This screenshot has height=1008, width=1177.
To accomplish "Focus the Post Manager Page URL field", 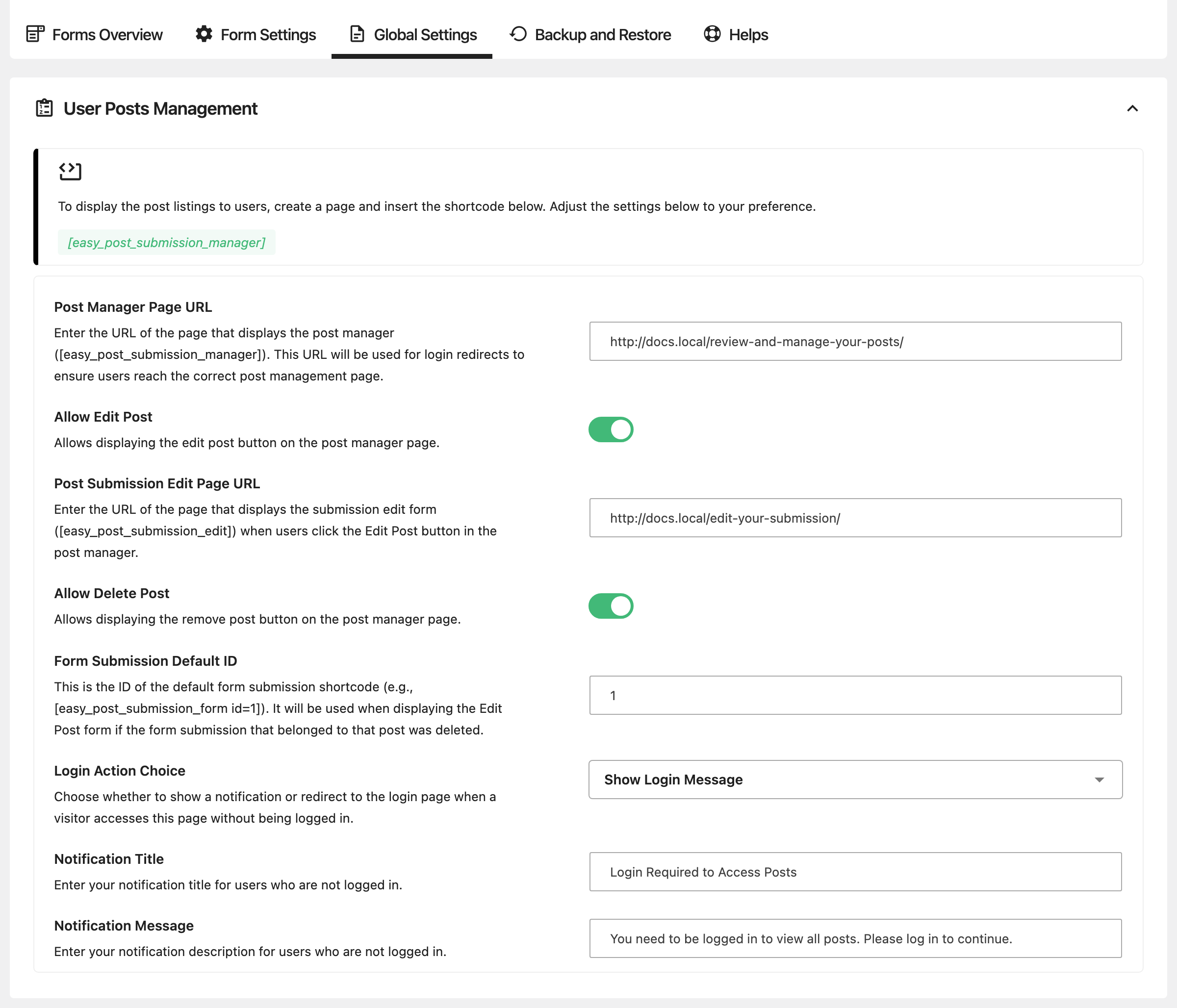I will [x=855, y=341].
